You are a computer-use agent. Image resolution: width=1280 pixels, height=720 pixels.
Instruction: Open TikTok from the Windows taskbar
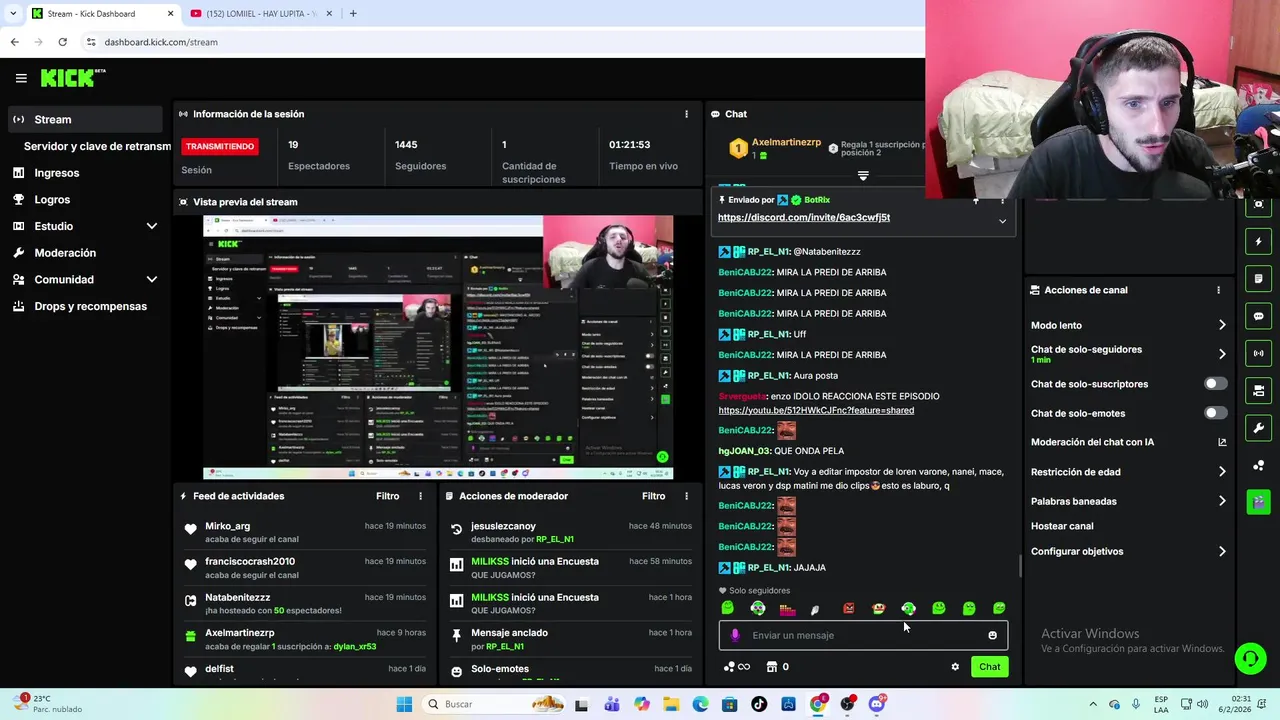tap(759, 704)
